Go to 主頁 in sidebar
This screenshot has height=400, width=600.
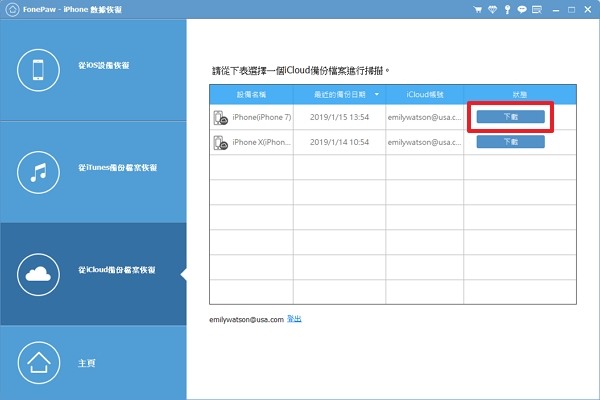(x=93, y=362)
